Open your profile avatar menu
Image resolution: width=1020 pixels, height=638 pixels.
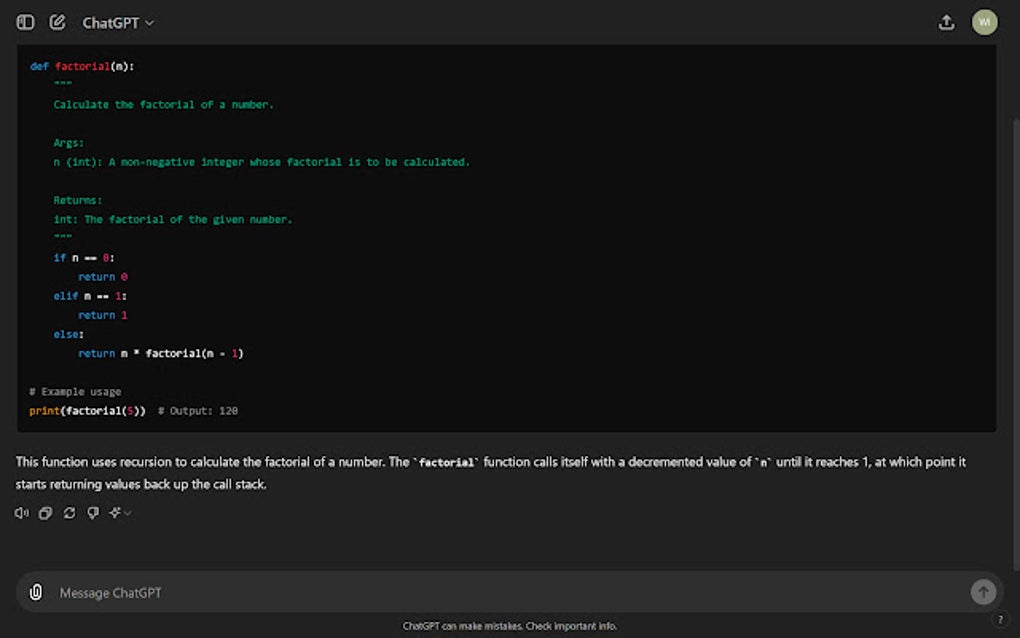click(985, 21)
